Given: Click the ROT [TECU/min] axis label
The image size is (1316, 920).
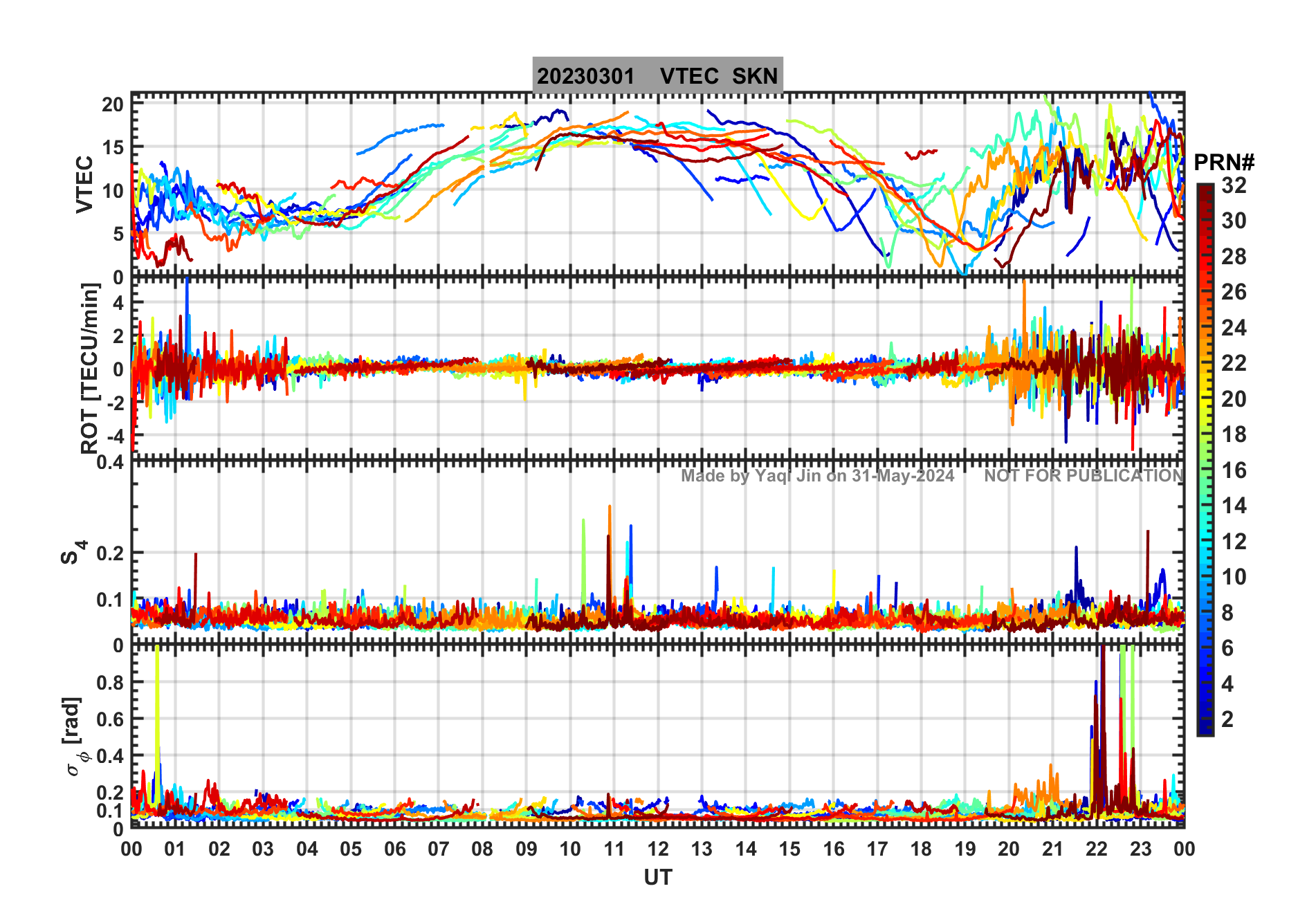Looking at the screenshot, I should [89, 368].
